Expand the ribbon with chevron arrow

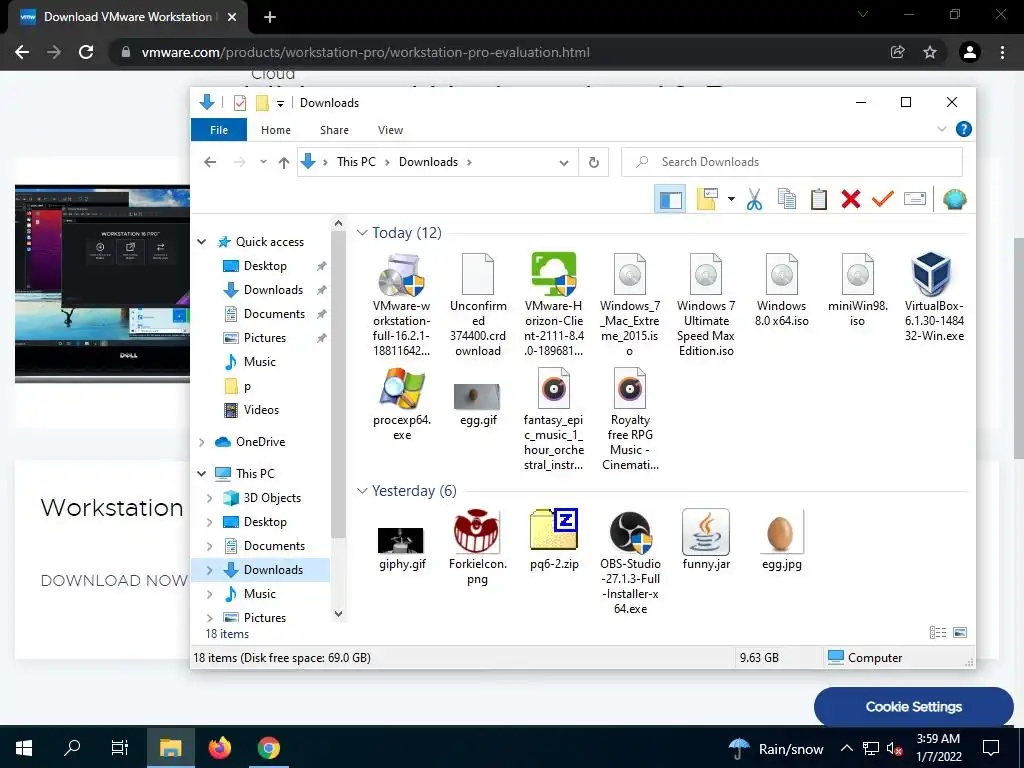tap(942, 129)
